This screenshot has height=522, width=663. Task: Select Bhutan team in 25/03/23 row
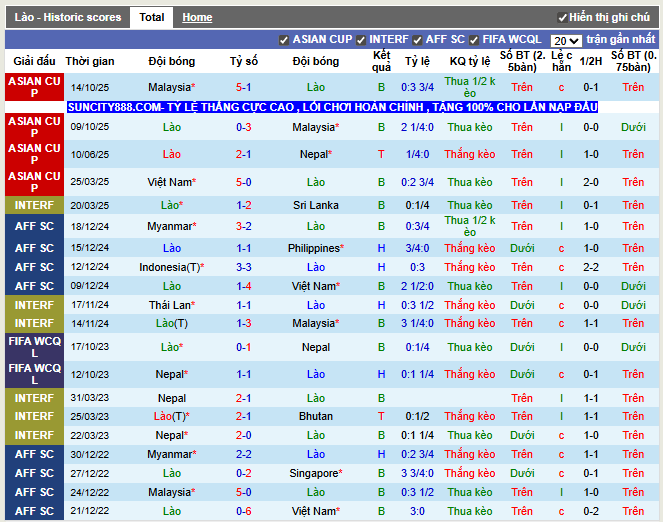(x=316, y=416)
